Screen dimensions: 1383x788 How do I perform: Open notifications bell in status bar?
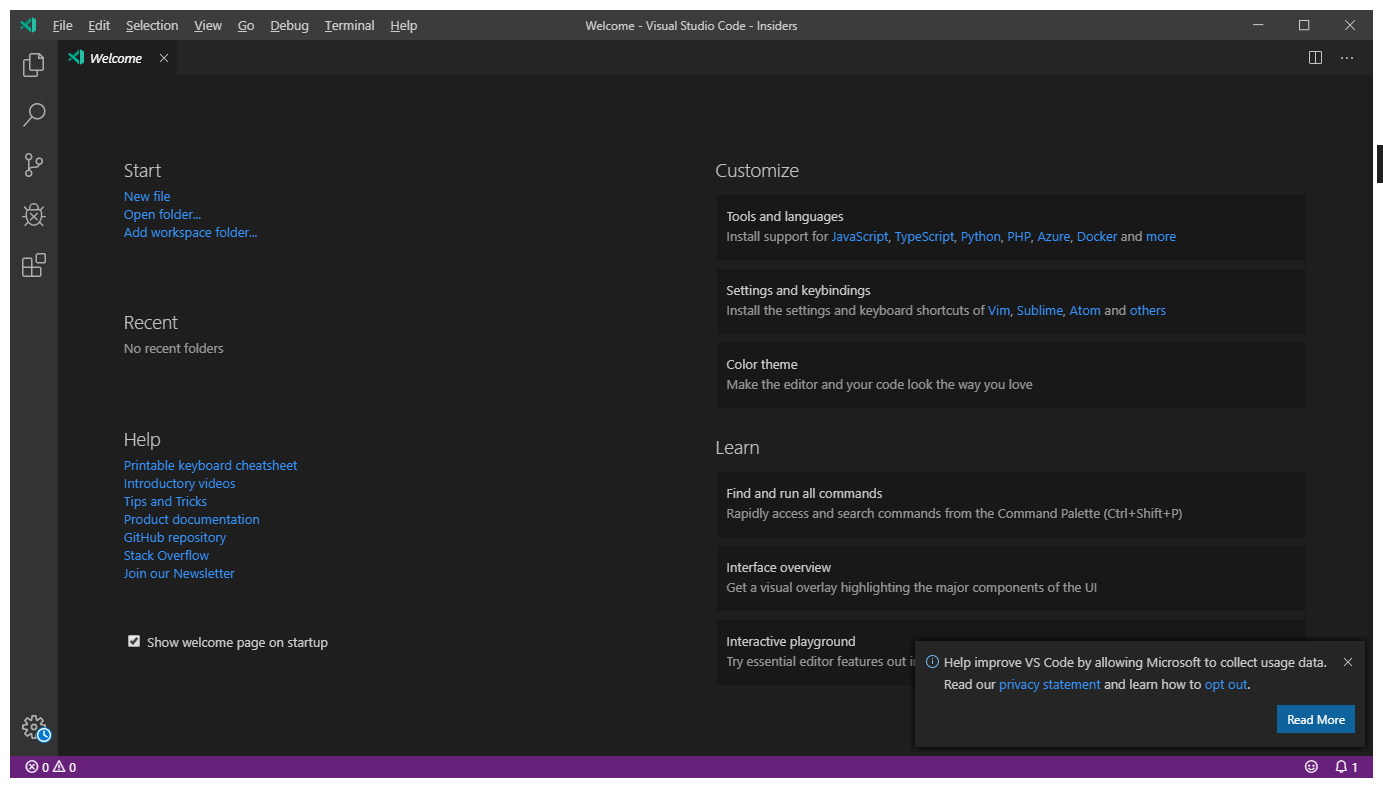coord(1346,767)
